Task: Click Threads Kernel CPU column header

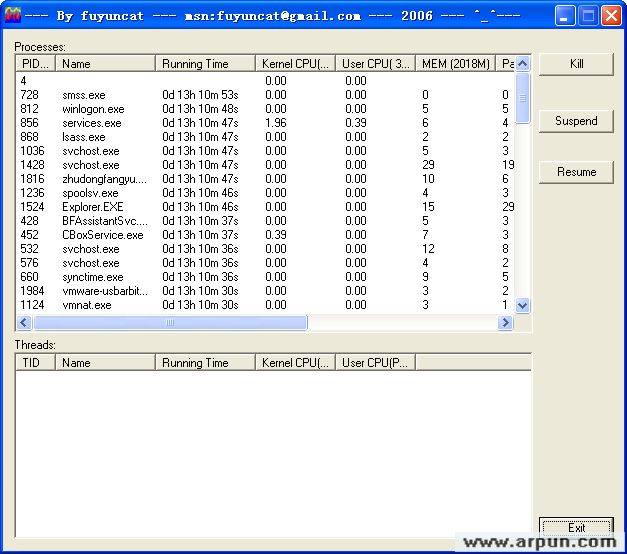Action: (x=294, y=363)
